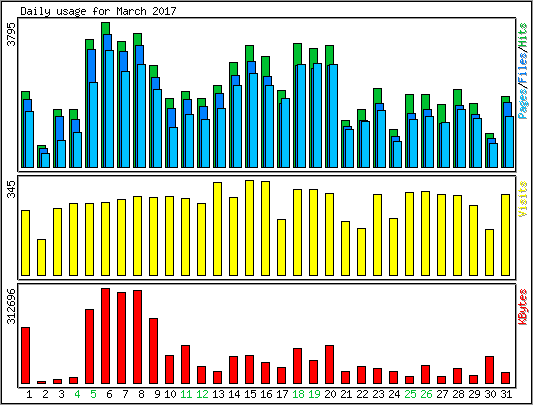The width and height of the screenshot is (533, 405).
Task: Select the day 31 label on axis
Action: (506, 394)
